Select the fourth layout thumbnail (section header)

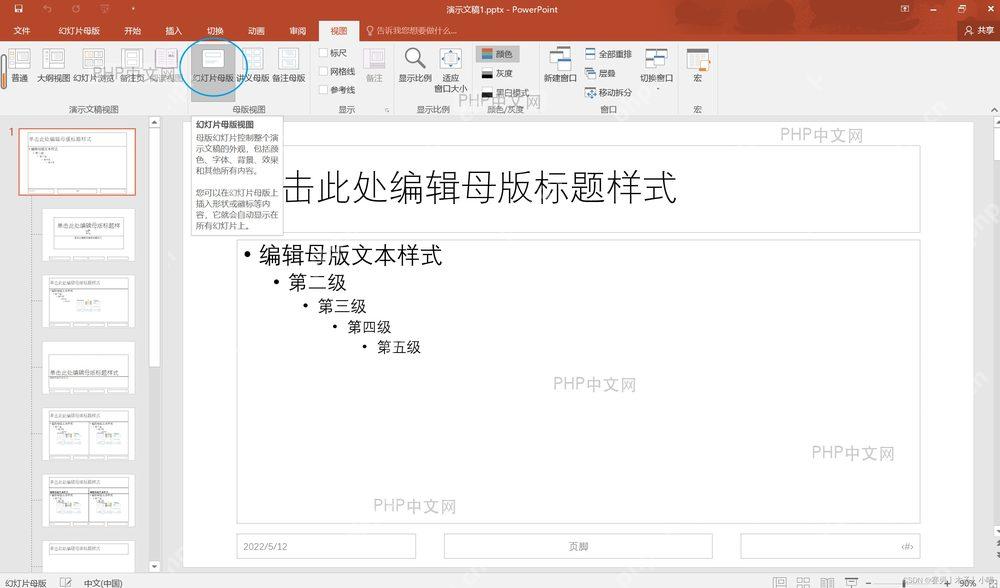[x=89, y=367]
